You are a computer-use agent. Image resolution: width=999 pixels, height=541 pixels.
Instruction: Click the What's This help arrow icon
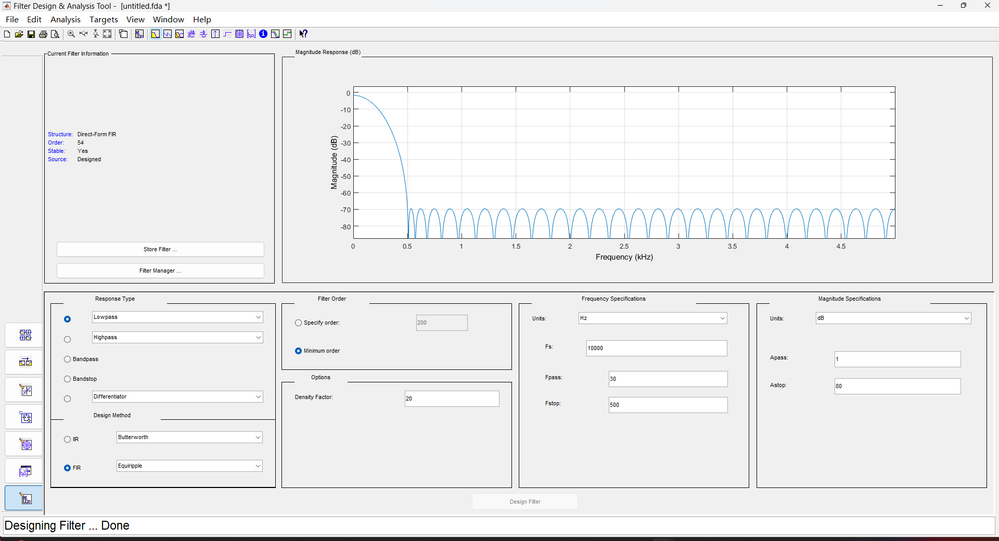(303, 34)
